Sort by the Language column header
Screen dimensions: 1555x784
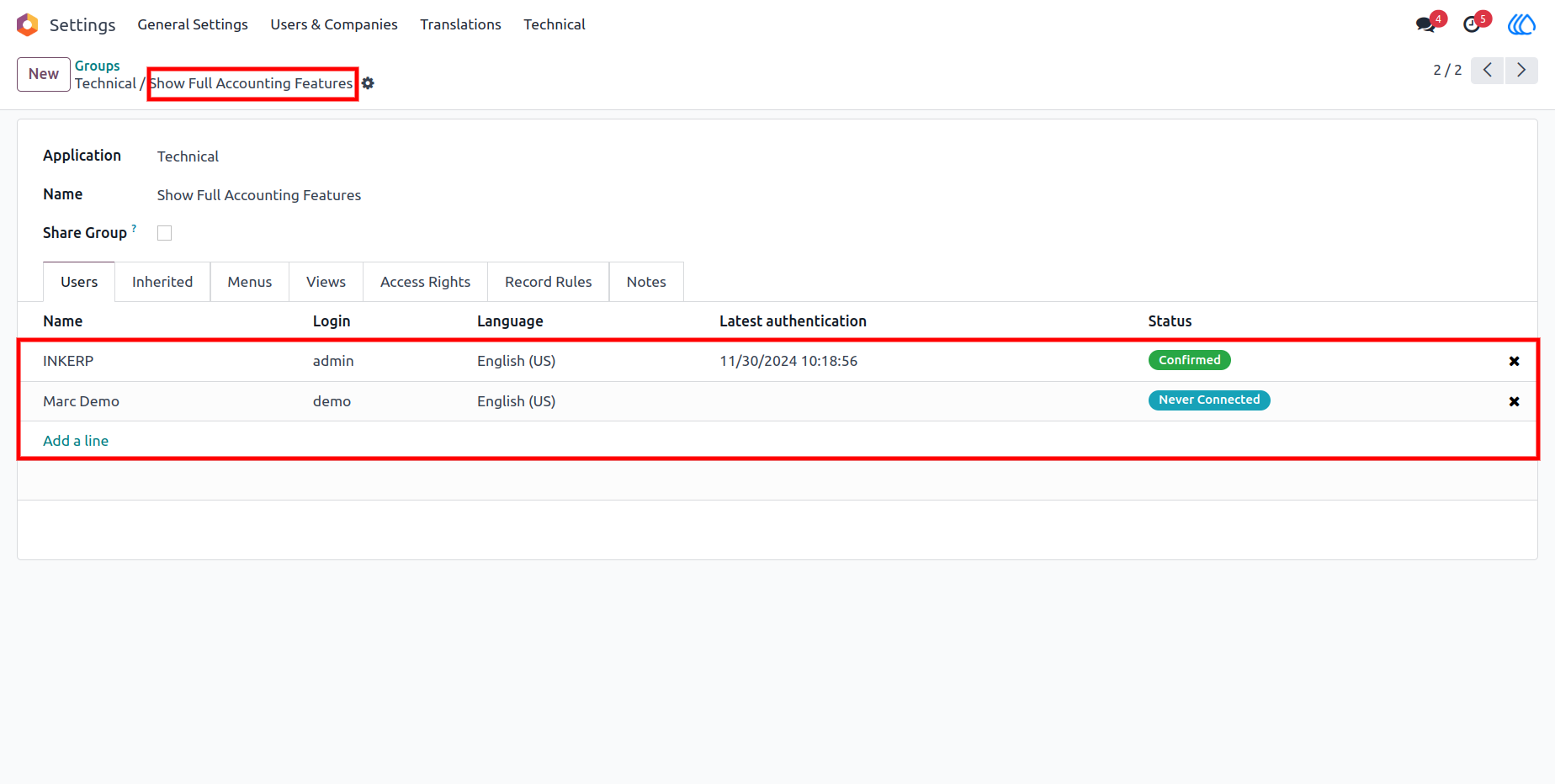pos(510,321)
